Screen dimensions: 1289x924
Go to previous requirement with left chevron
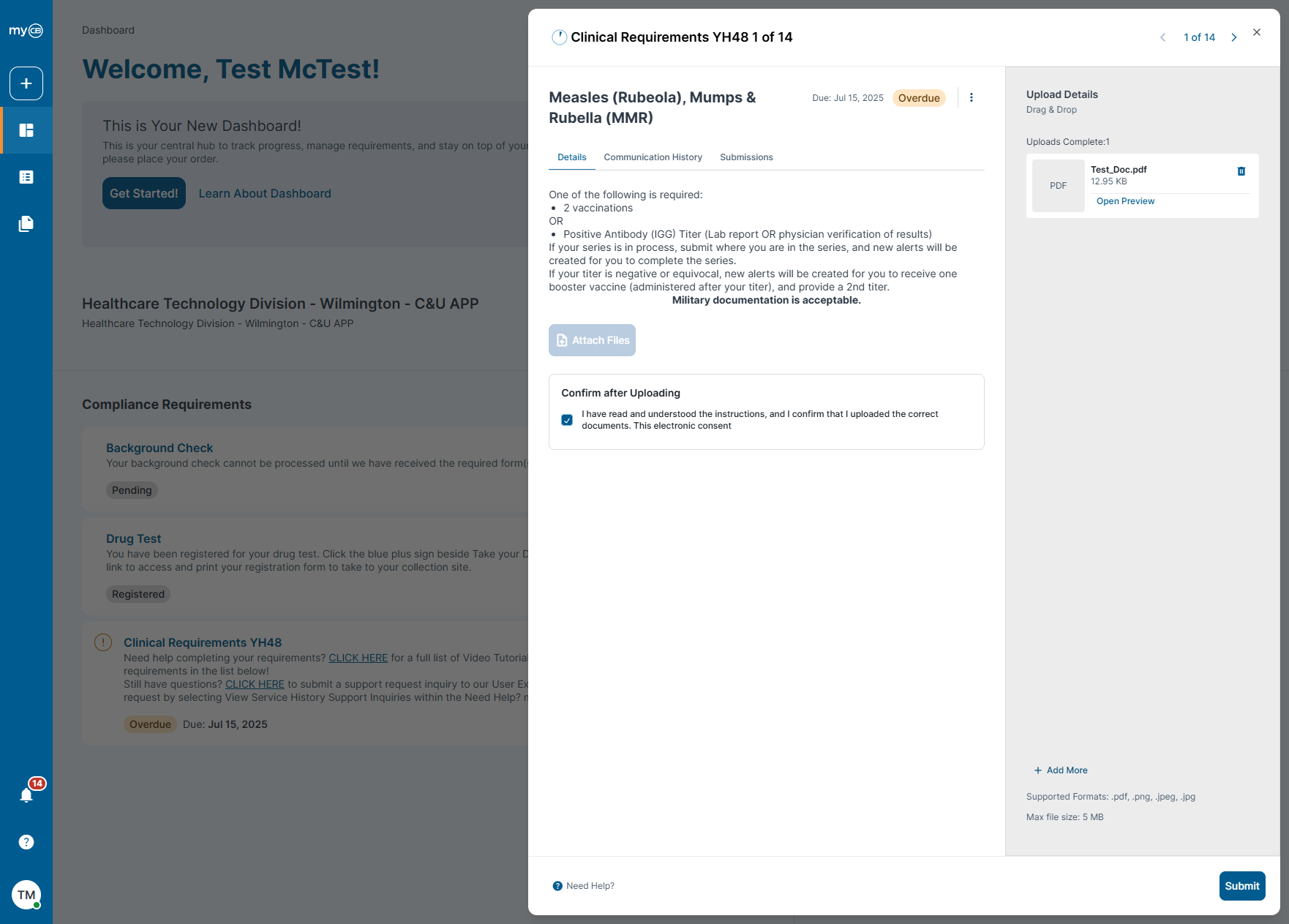[x=1163, y=37]
